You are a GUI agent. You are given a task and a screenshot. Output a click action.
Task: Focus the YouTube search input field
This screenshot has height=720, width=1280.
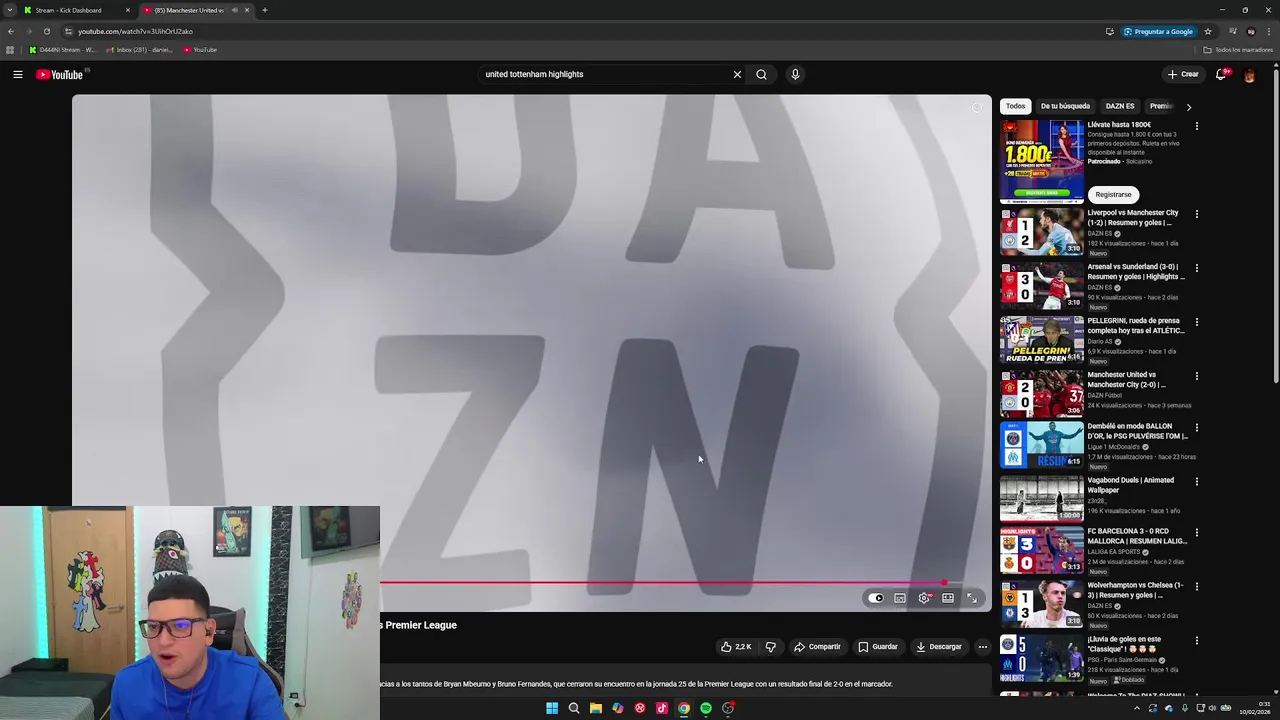pyautogui.click(x=605, y=74)
